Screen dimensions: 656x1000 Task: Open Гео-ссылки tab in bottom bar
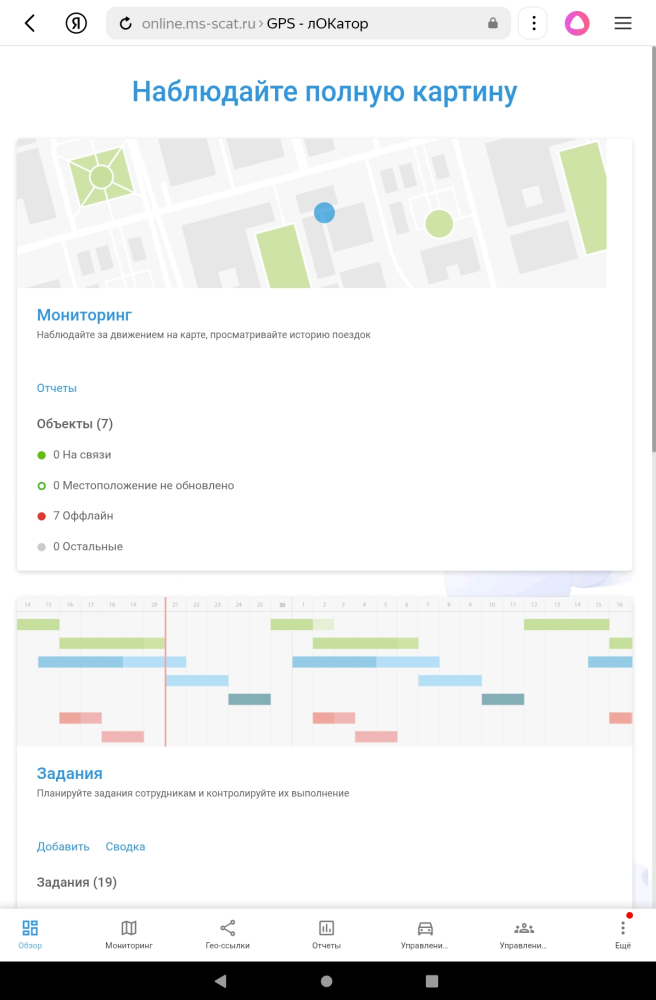coord(228,934)
